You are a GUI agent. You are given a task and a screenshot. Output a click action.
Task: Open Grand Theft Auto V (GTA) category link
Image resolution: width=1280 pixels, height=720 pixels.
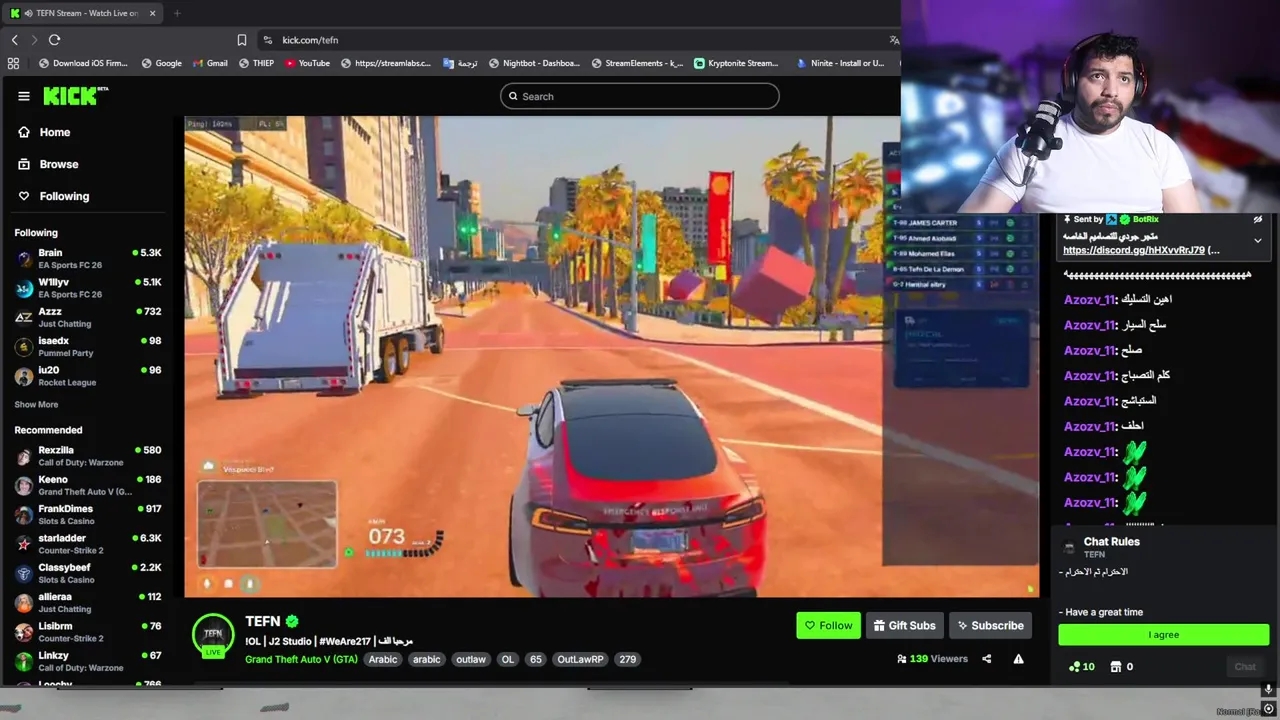(x=301, y=659)
